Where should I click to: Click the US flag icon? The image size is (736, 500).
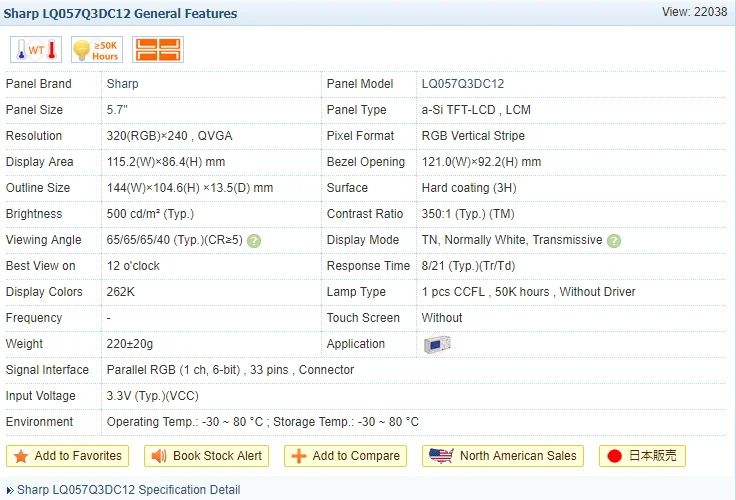(441, 456)
